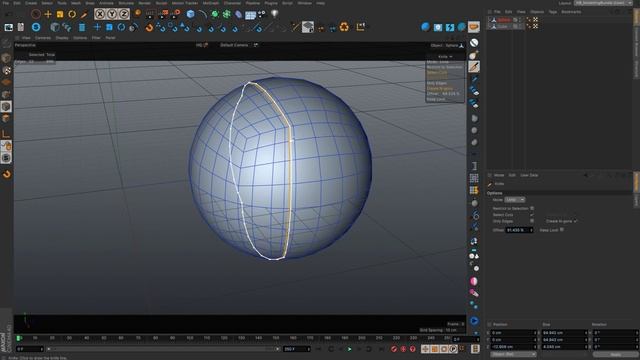Open the Object Manager Tags menu
This screenshot has height=360, width=640.
pyautogui.click(x=553, y=12)
